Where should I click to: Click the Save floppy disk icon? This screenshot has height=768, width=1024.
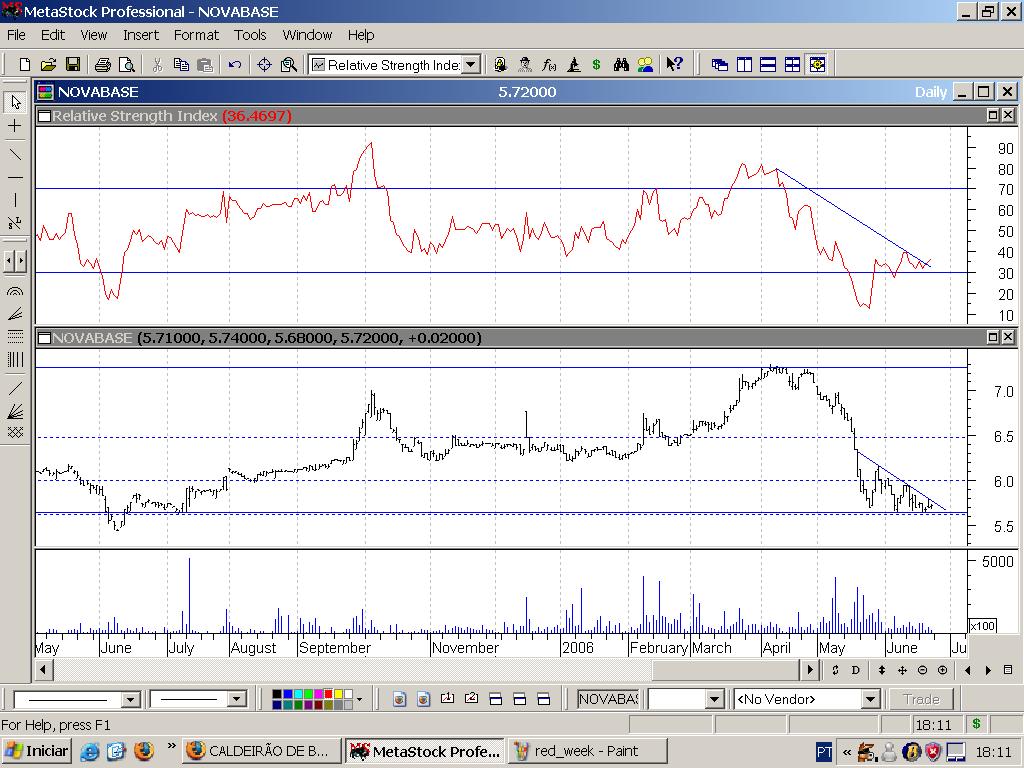[73, 65]
